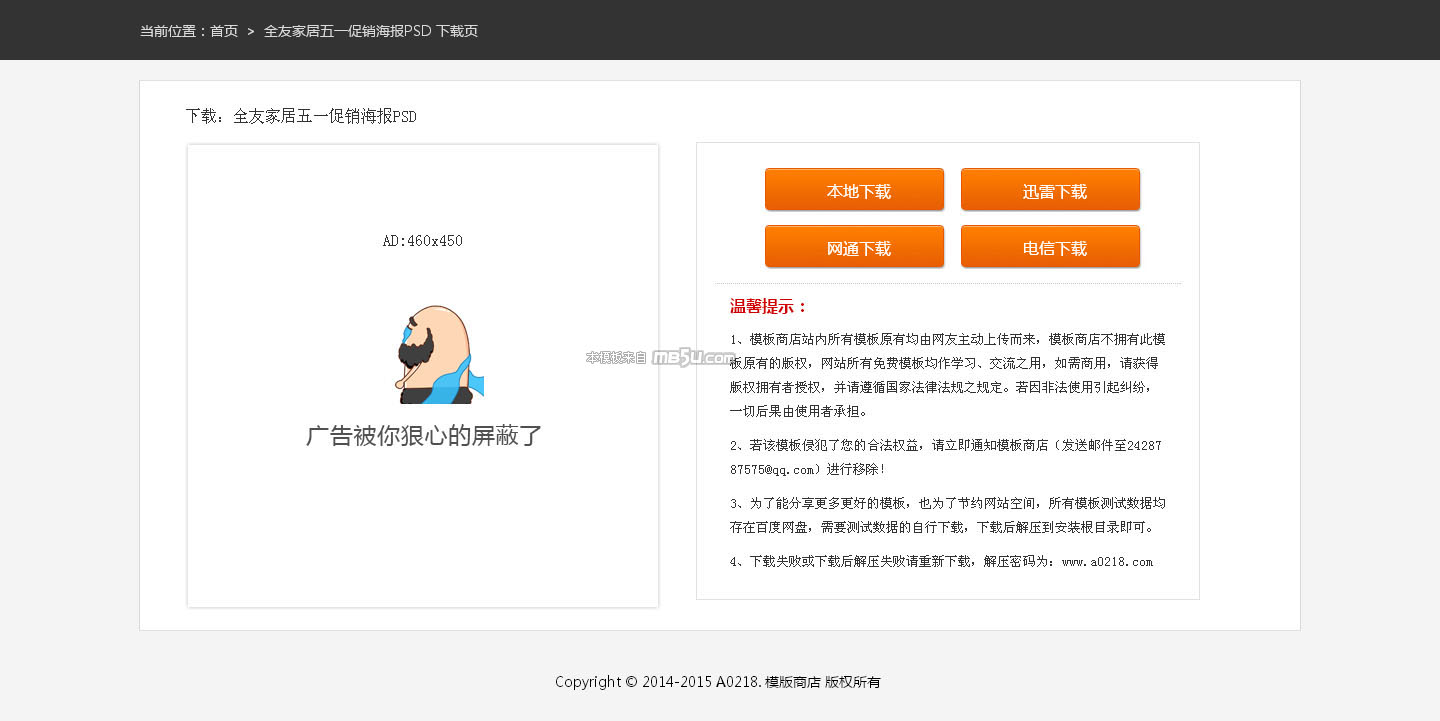Click the 下载：全友家居五一促销海报PSD page title
1440x721 pixels.
(x=301, y=117)
